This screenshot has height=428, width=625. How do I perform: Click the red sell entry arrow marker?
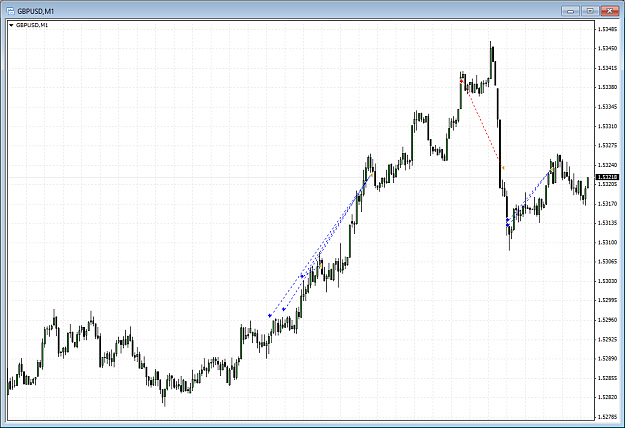(462, 81)
